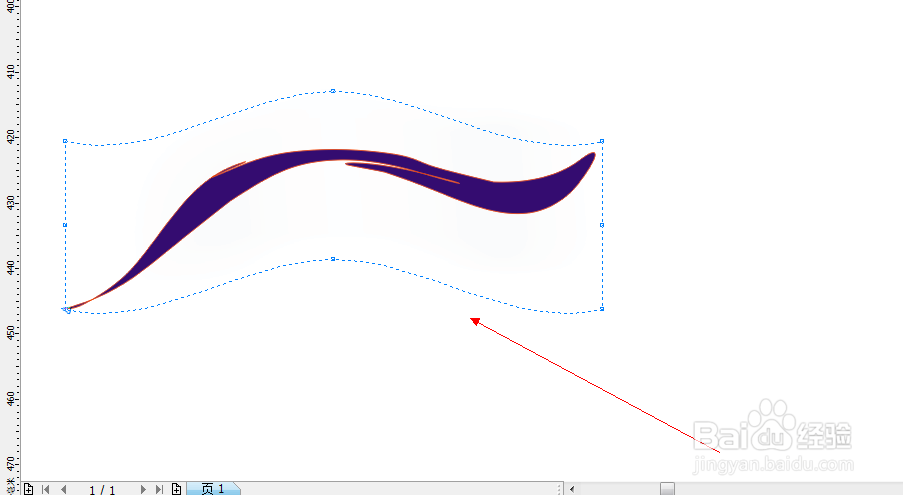
Task: Click the 1 / 1 page counter
Action: pyautogui.click(x=102, y=490)
